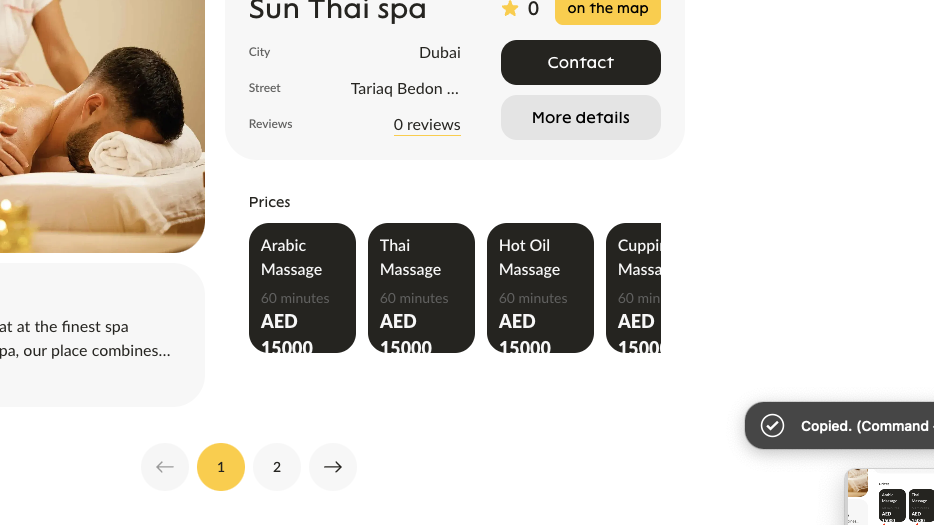
Task: Click the Sun Thai spa title
Action: coord(337,11)
